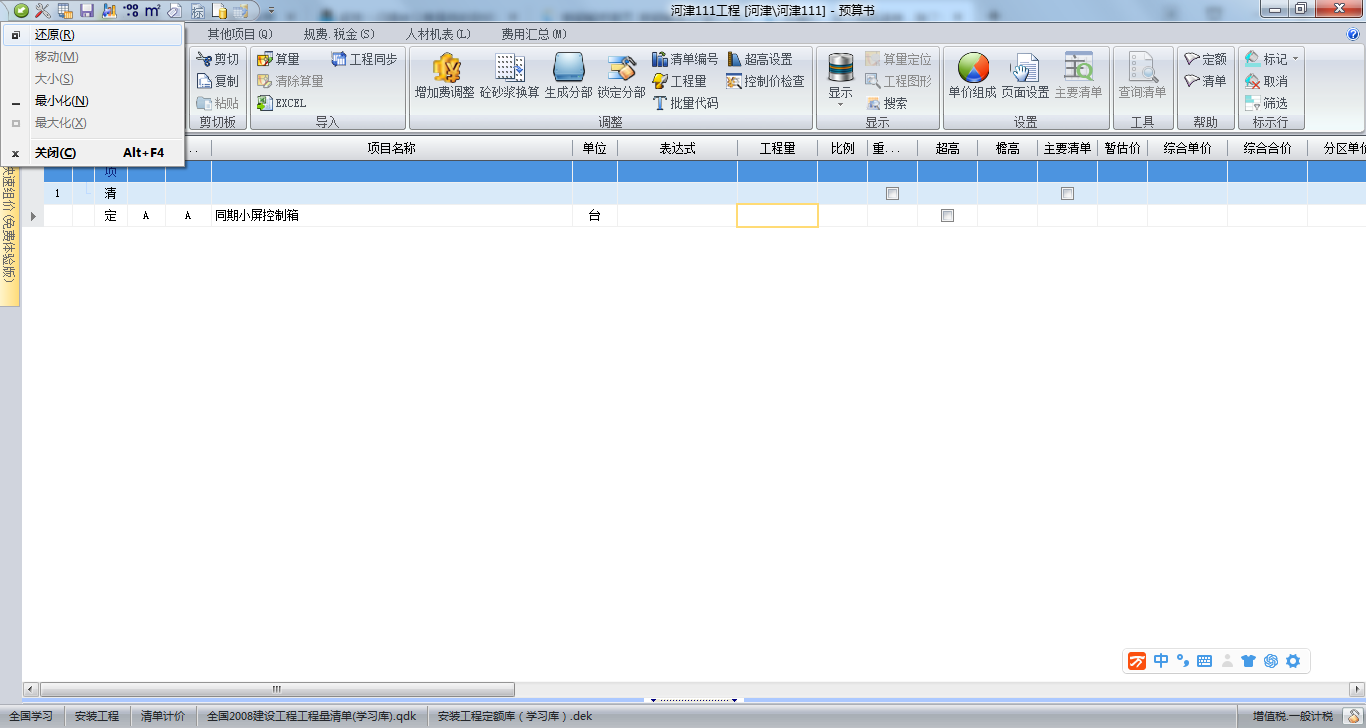Import from EXCEL
The image size is (1366, 728).
coord(281,103)
